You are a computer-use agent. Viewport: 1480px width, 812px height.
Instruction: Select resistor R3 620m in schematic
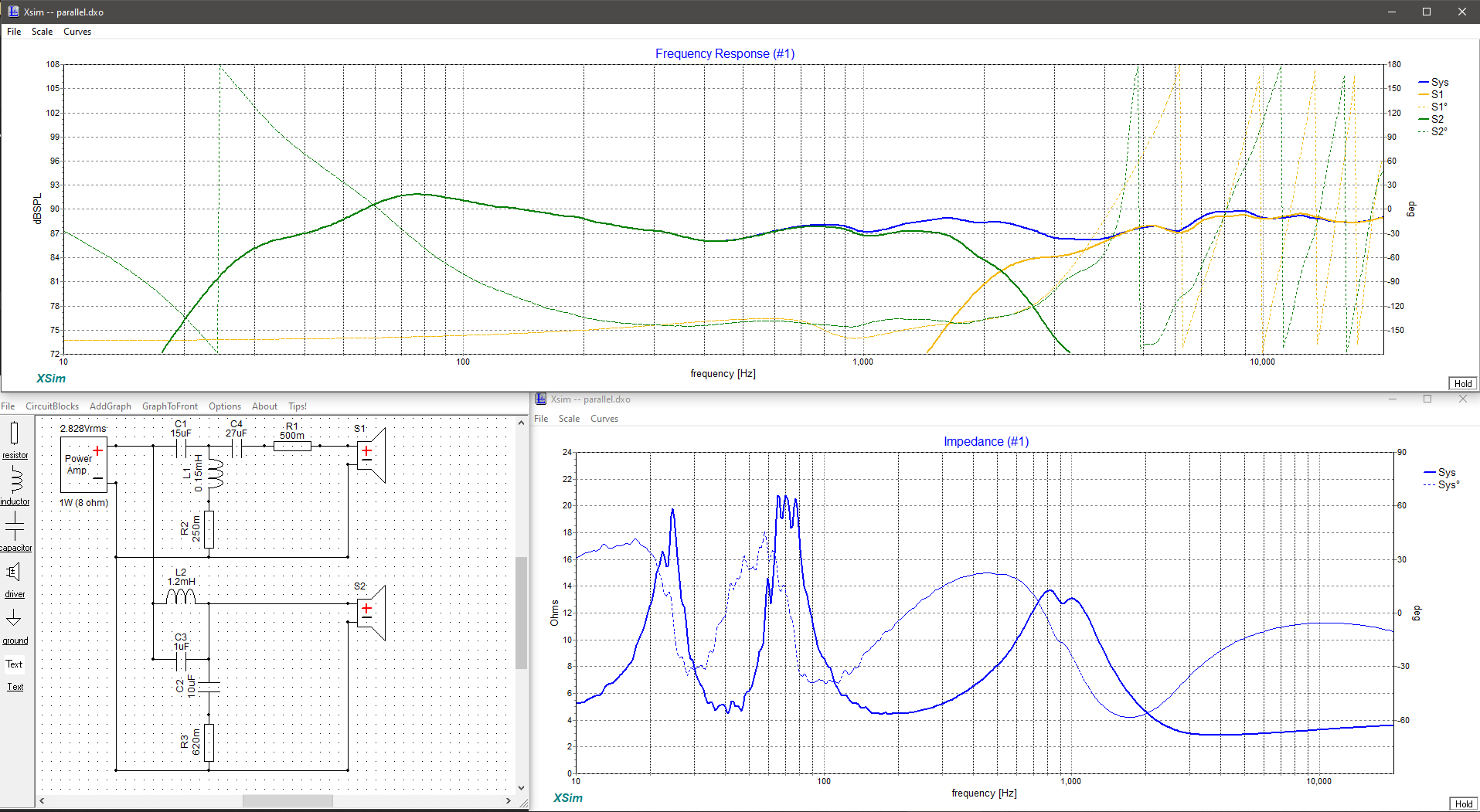209,743
